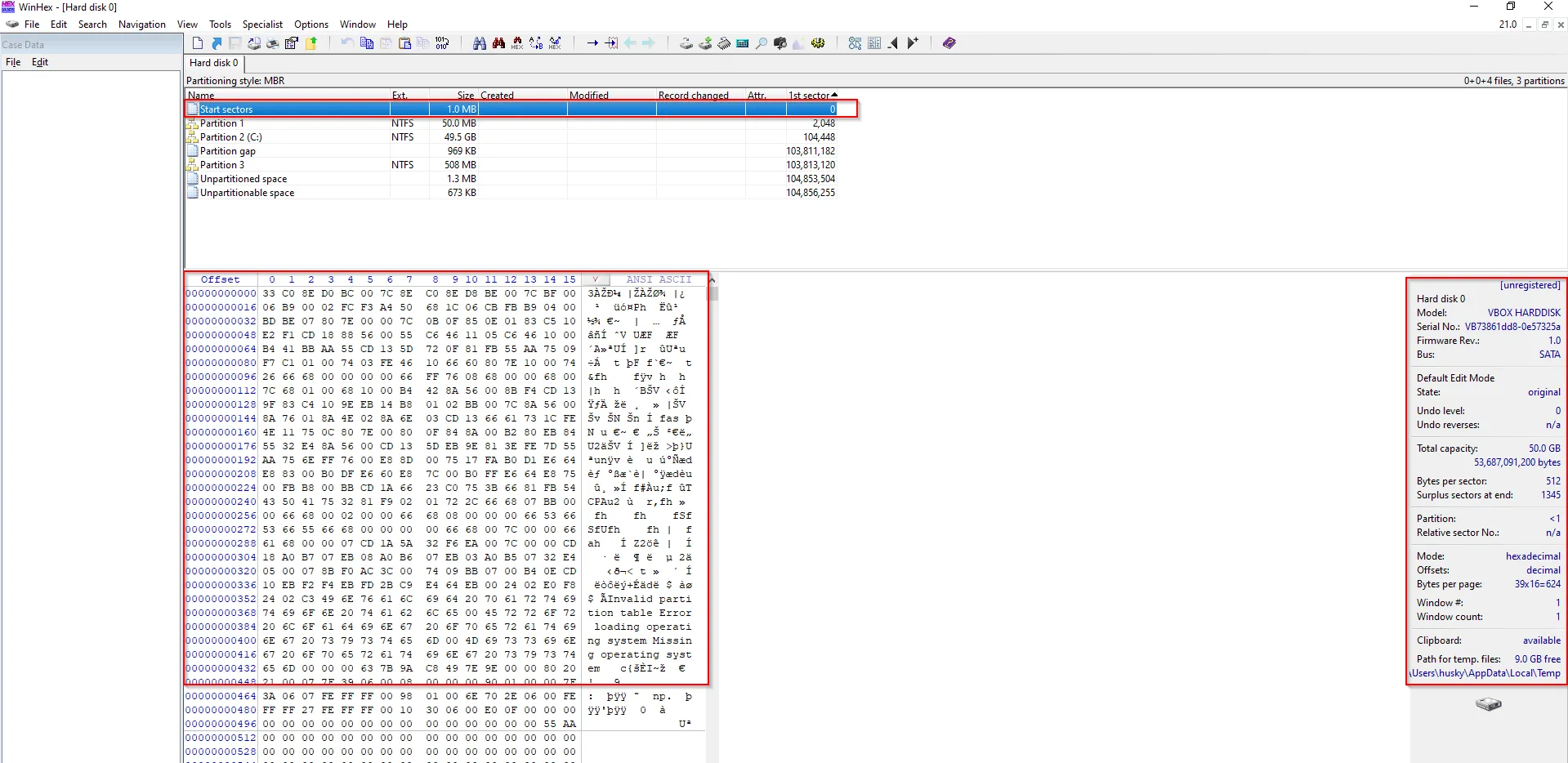This screenshot has width=1568, height=763.
Task: Open the Specialist menu
Action: click(x=262, y=25)
